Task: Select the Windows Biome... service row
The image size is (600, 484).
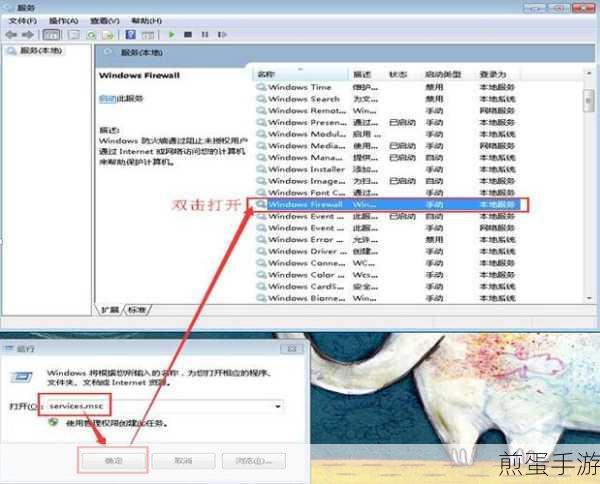Action: coord(386,298)
